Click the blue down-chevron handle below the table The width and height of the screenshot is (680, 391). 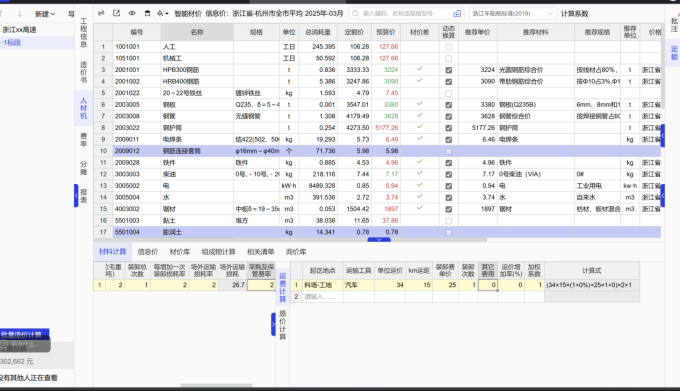click(x=379, y=240)
